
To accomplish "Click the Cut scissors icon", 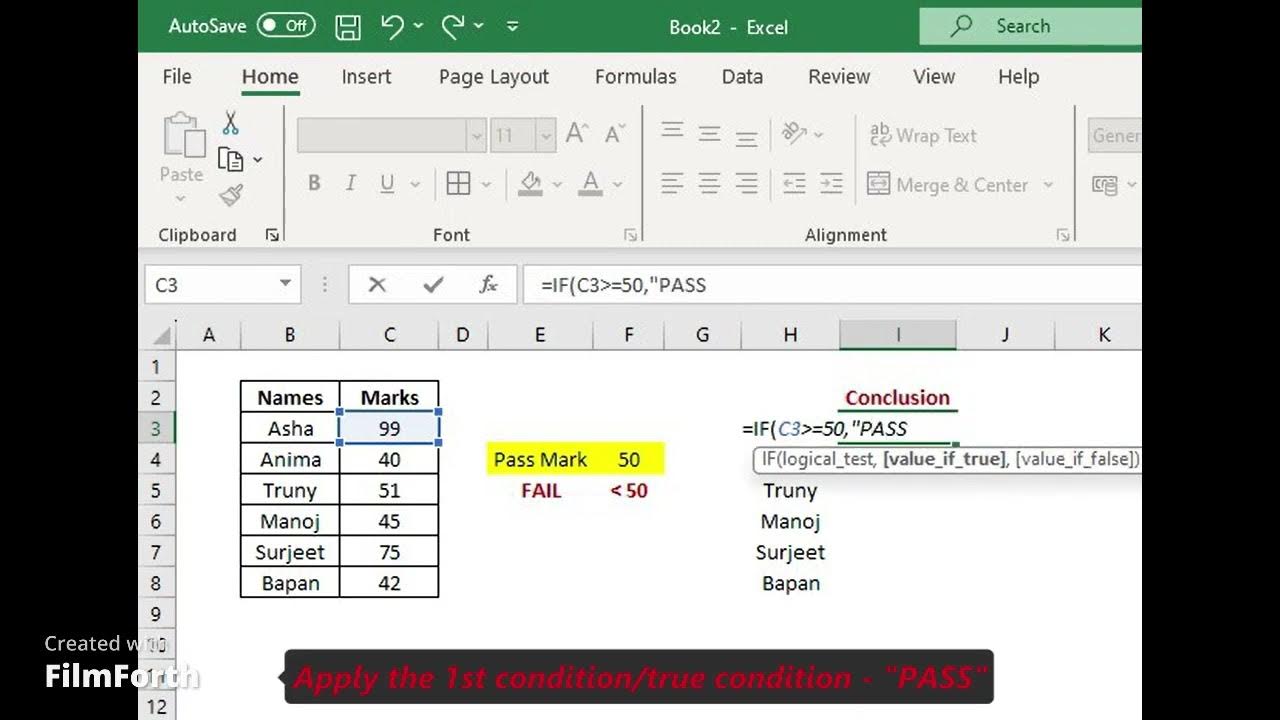I will (x=231, y=123).
